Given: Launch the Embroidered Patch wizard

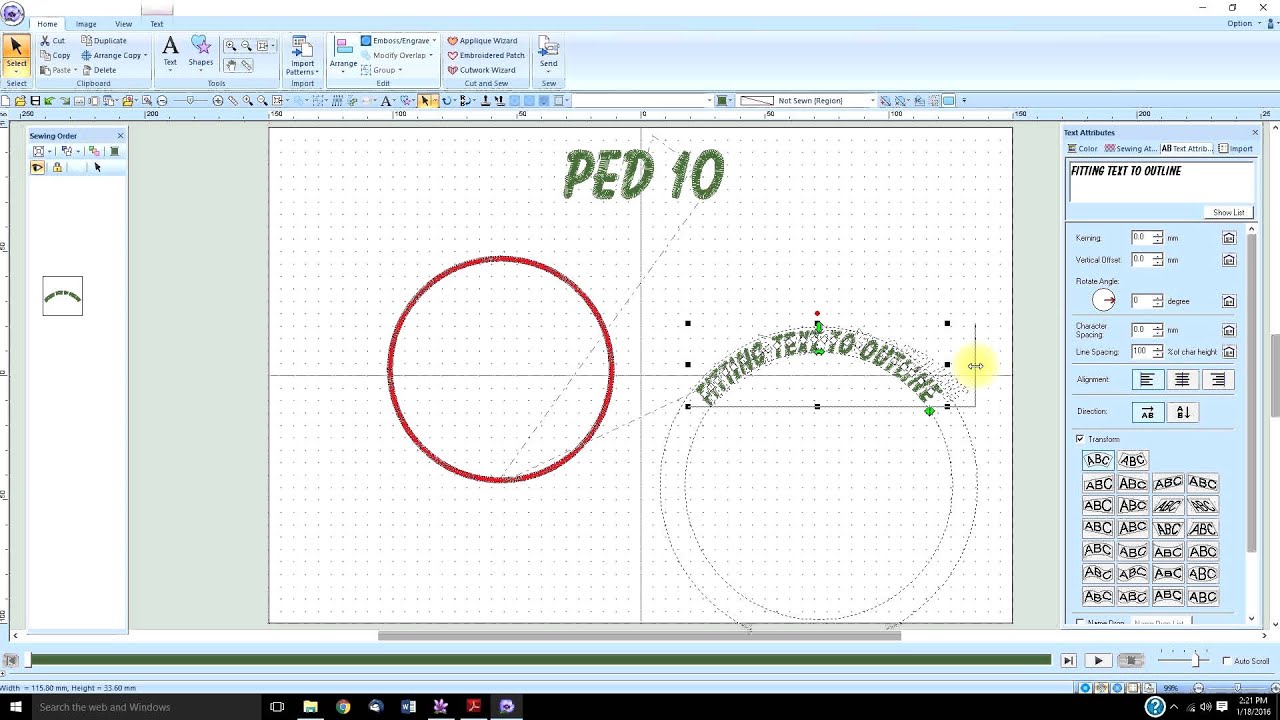Looking at the screenshot, I should click(486, 55).
